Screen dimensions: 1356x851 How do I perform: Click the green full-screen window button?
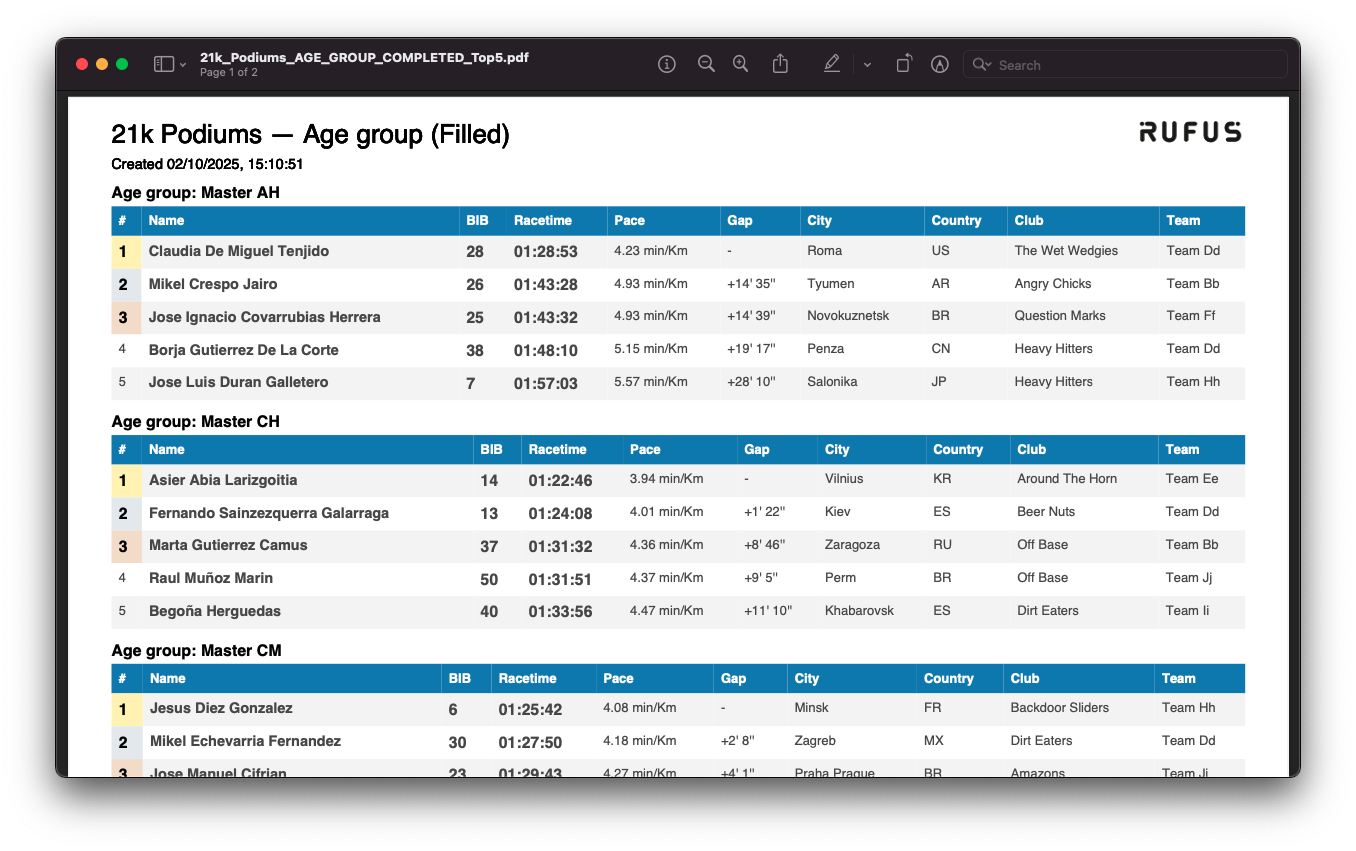122,64
